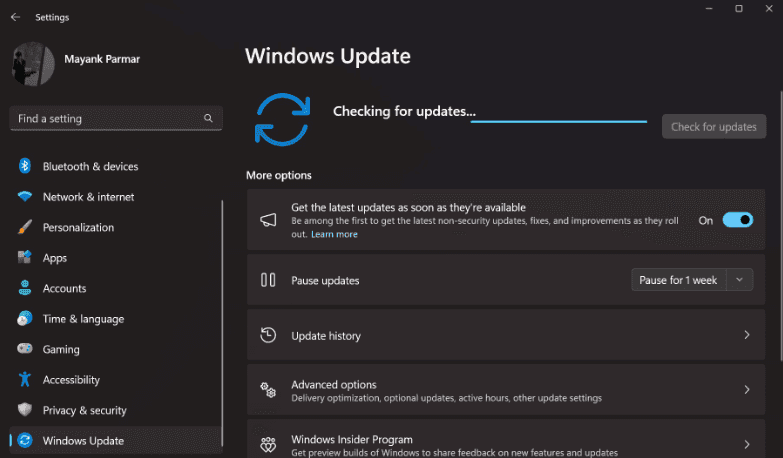Click the Windows Update sidebar icon
Screen dimensions: 783x458
[24, 440]
